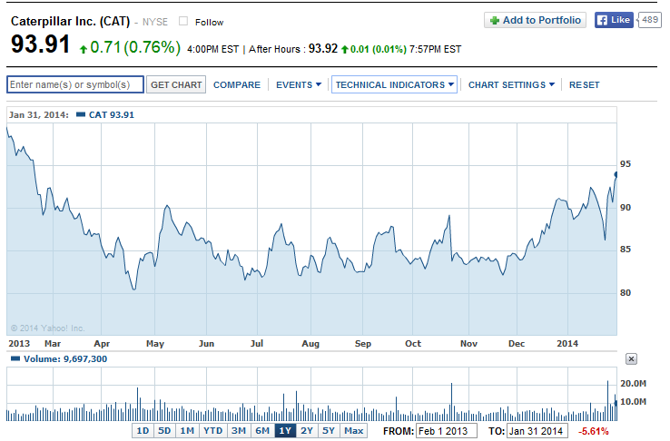Click the RESET link
Image resolution: width=670 pixels, height=441 pixels.
click(584, 85)
